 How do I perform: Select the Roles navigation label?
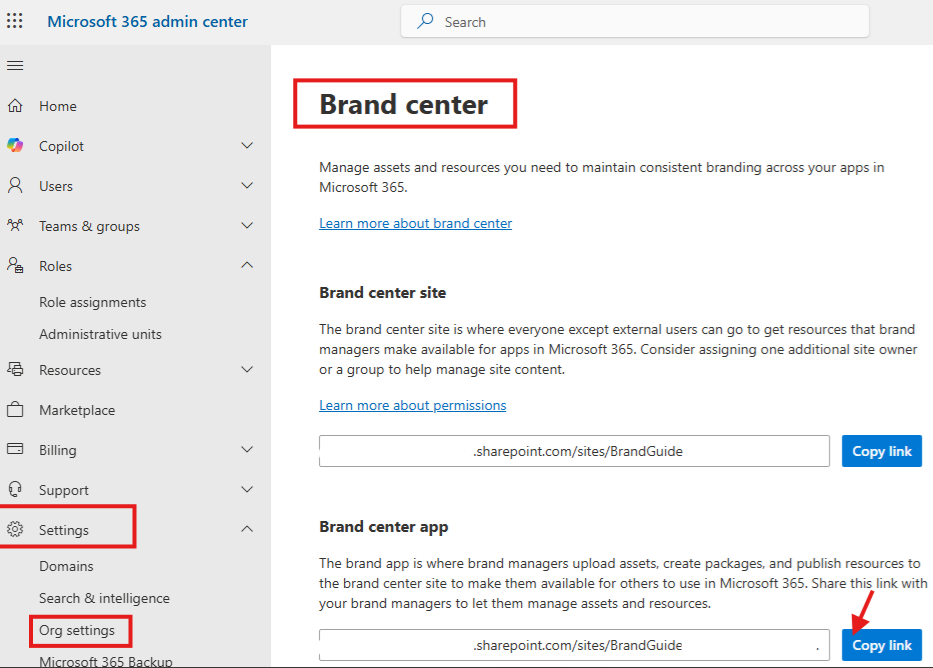click(x=55, y=266)
